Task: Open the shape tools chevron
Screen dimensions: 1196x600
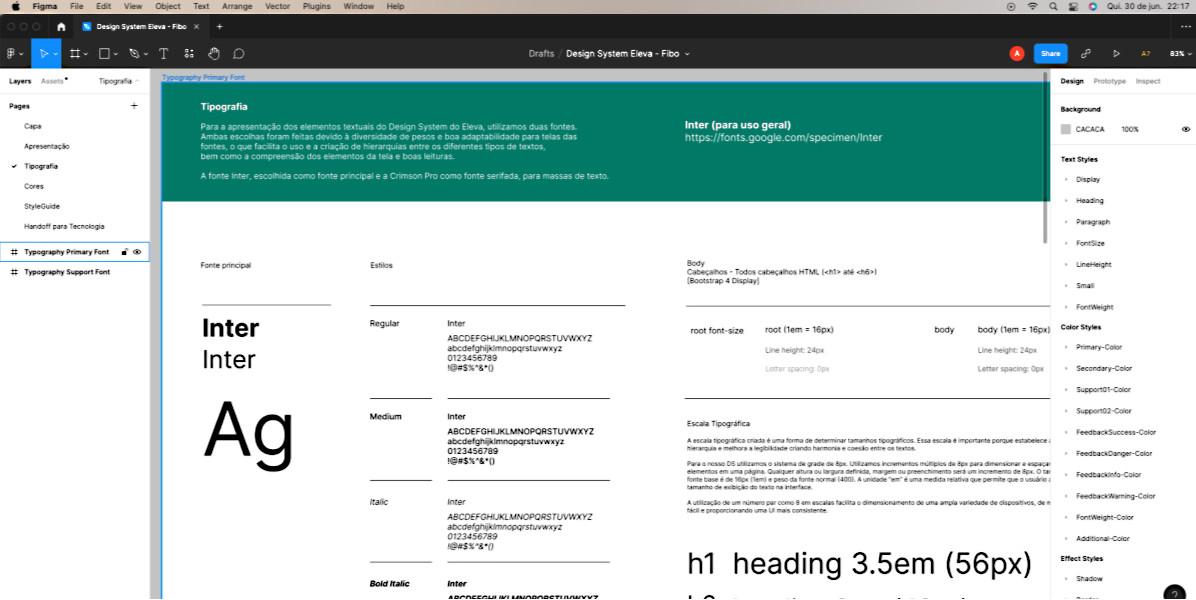Action: tap(116, 54)
